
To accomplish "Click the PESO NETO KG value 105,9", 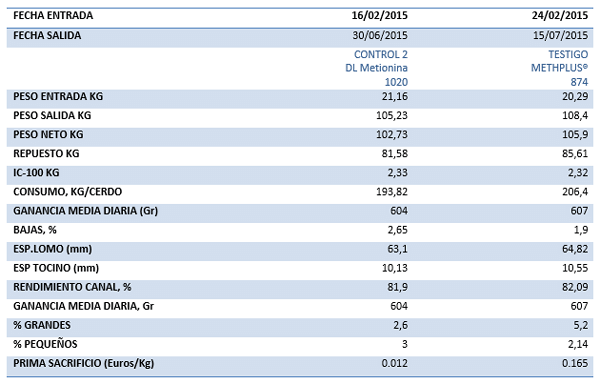I will pyautogui.click(x=575, y=135).
